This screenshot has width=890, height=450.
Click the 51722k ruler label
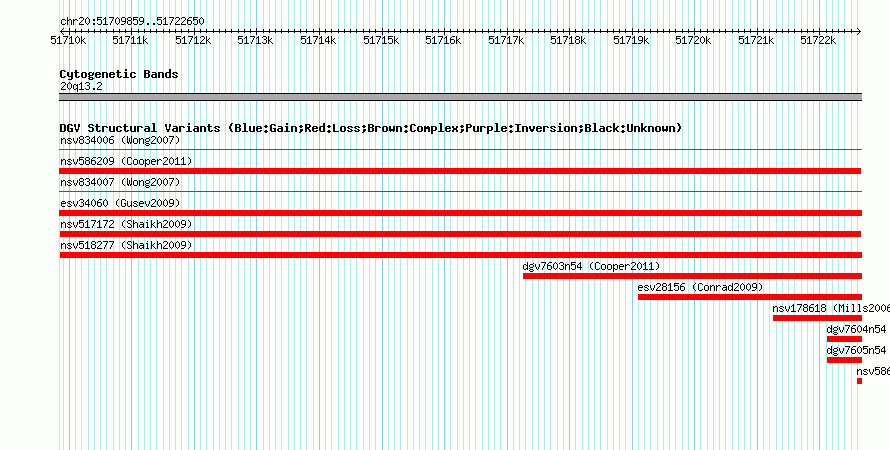click(x=818, y=40)
